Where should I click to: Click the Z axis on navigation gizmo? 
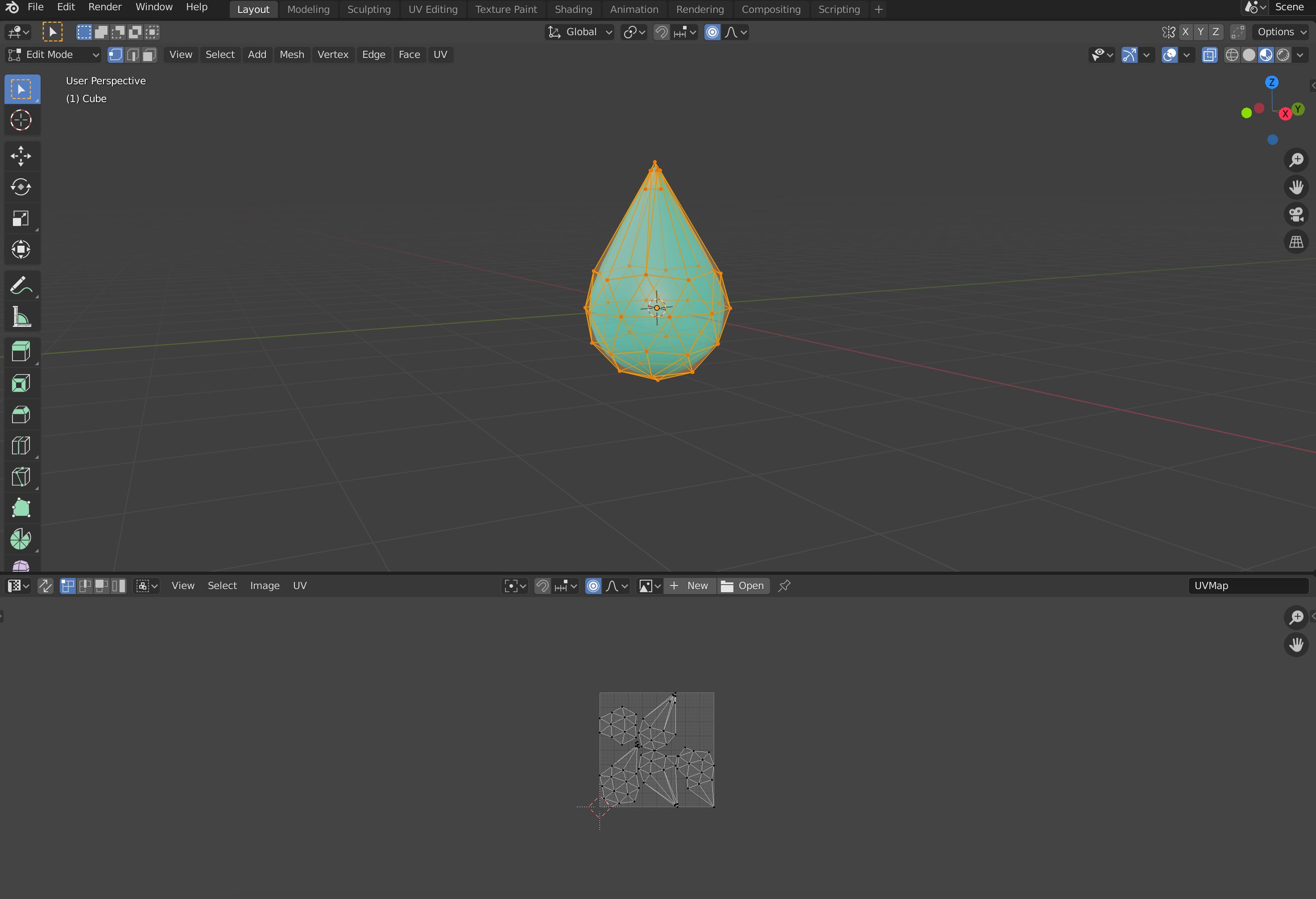[x=1272, y=82]
